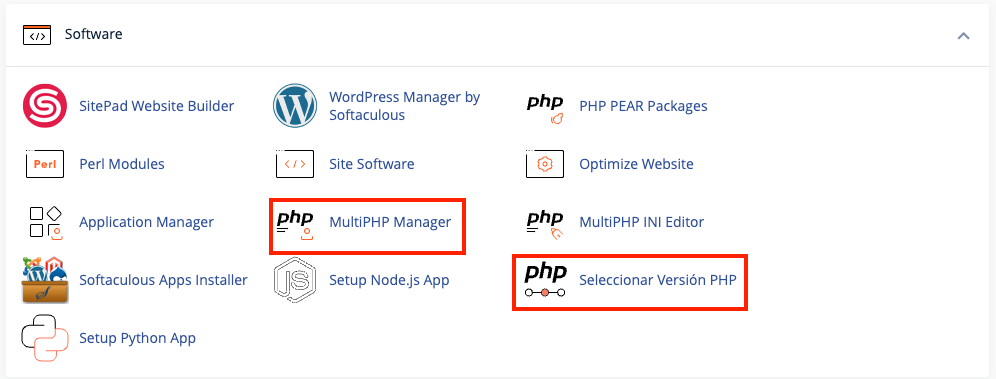The height and width of the screenshot is (379, 996).
Task: Open the SitePad Website Builder link
Action: (156, 106)
